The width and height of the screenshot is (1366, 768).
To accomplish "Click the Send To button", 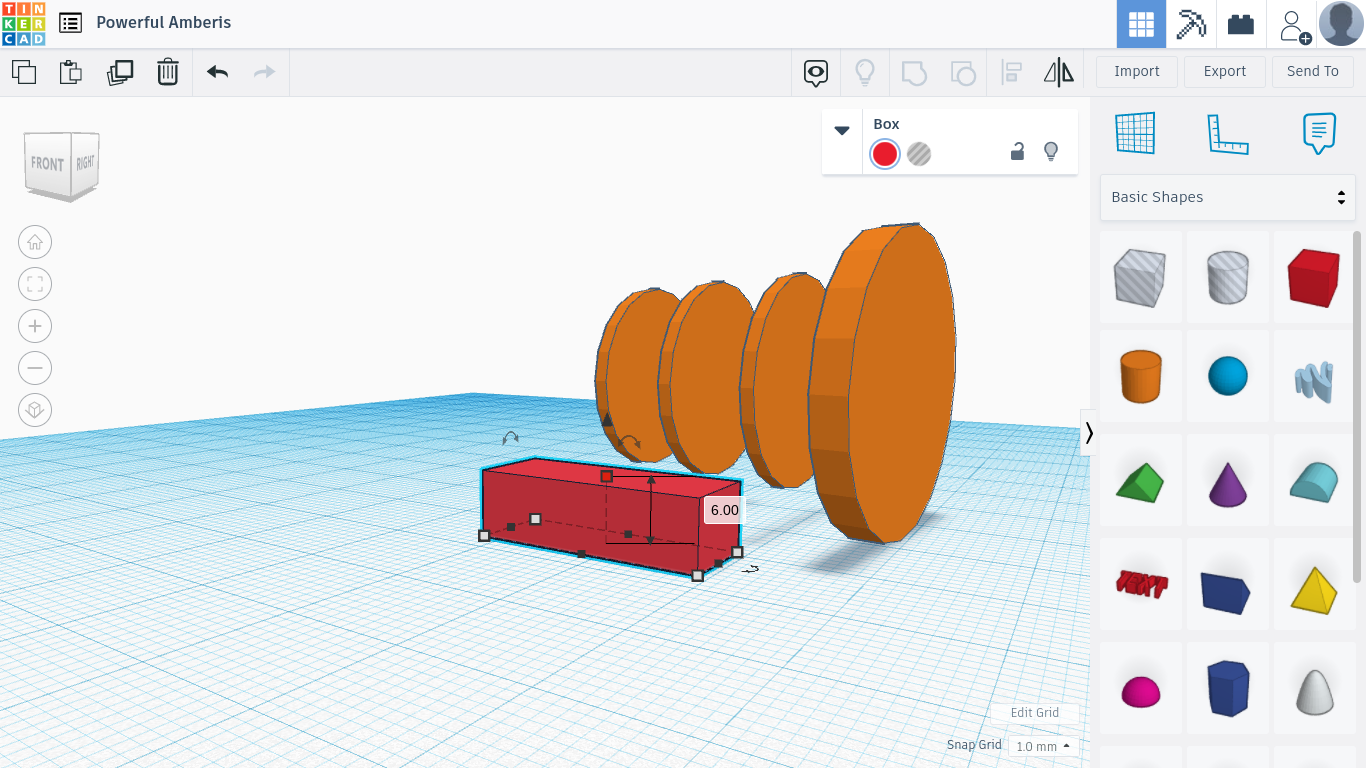I will [x=1313, y=72].
